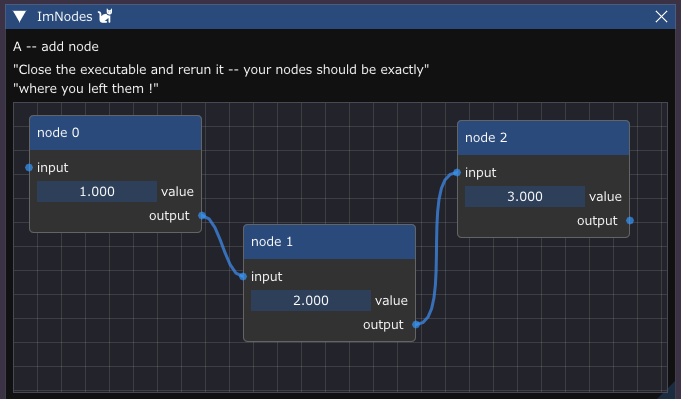Click node 0 "output" label

click(x=169, y=216)
